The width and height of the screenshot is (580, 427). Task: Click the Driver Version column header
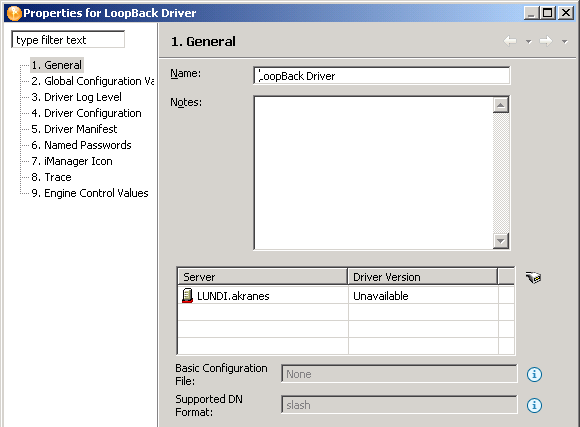point(423,277)
